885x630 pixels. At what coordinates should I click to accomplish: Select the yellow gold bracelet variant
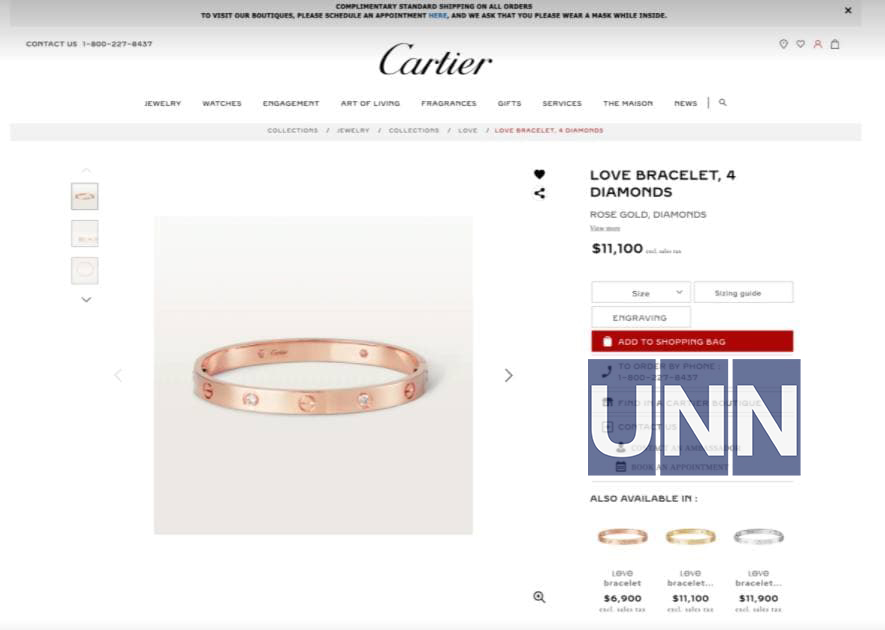point(690,536)
